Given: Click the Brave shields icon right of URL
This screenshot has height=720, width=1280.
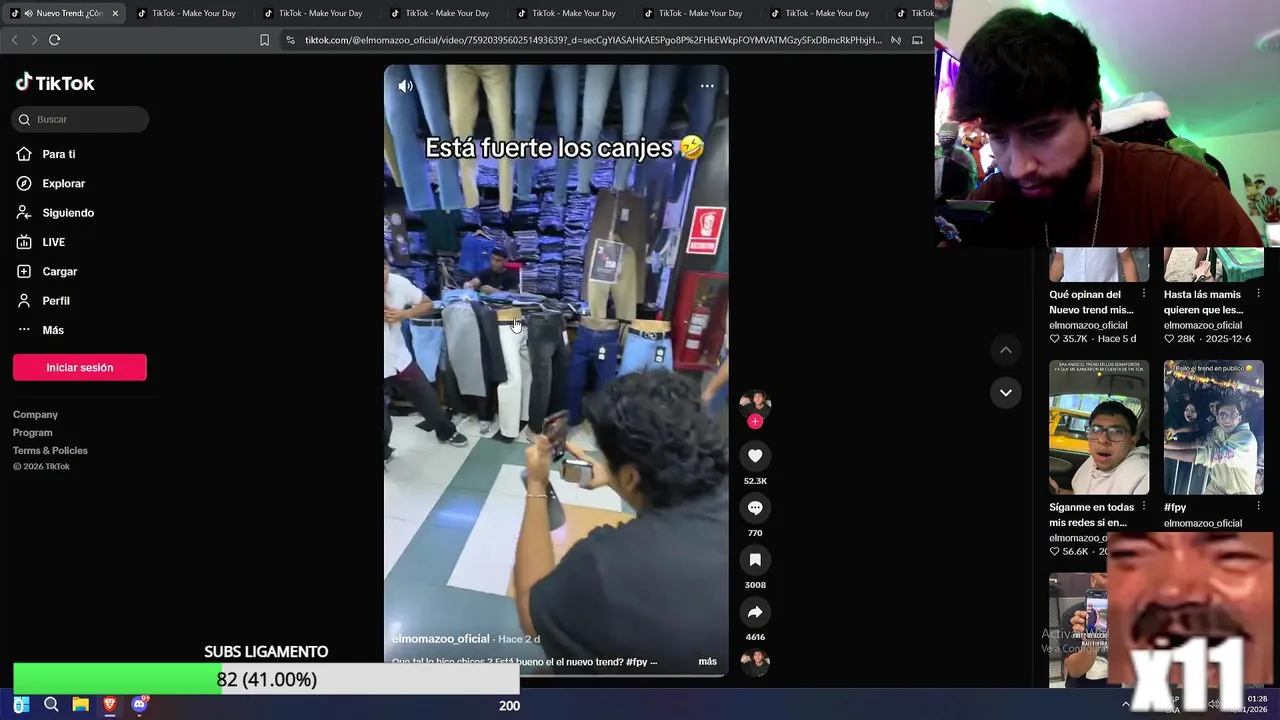Looking at the screenshot, I should [x=896, y=40].
